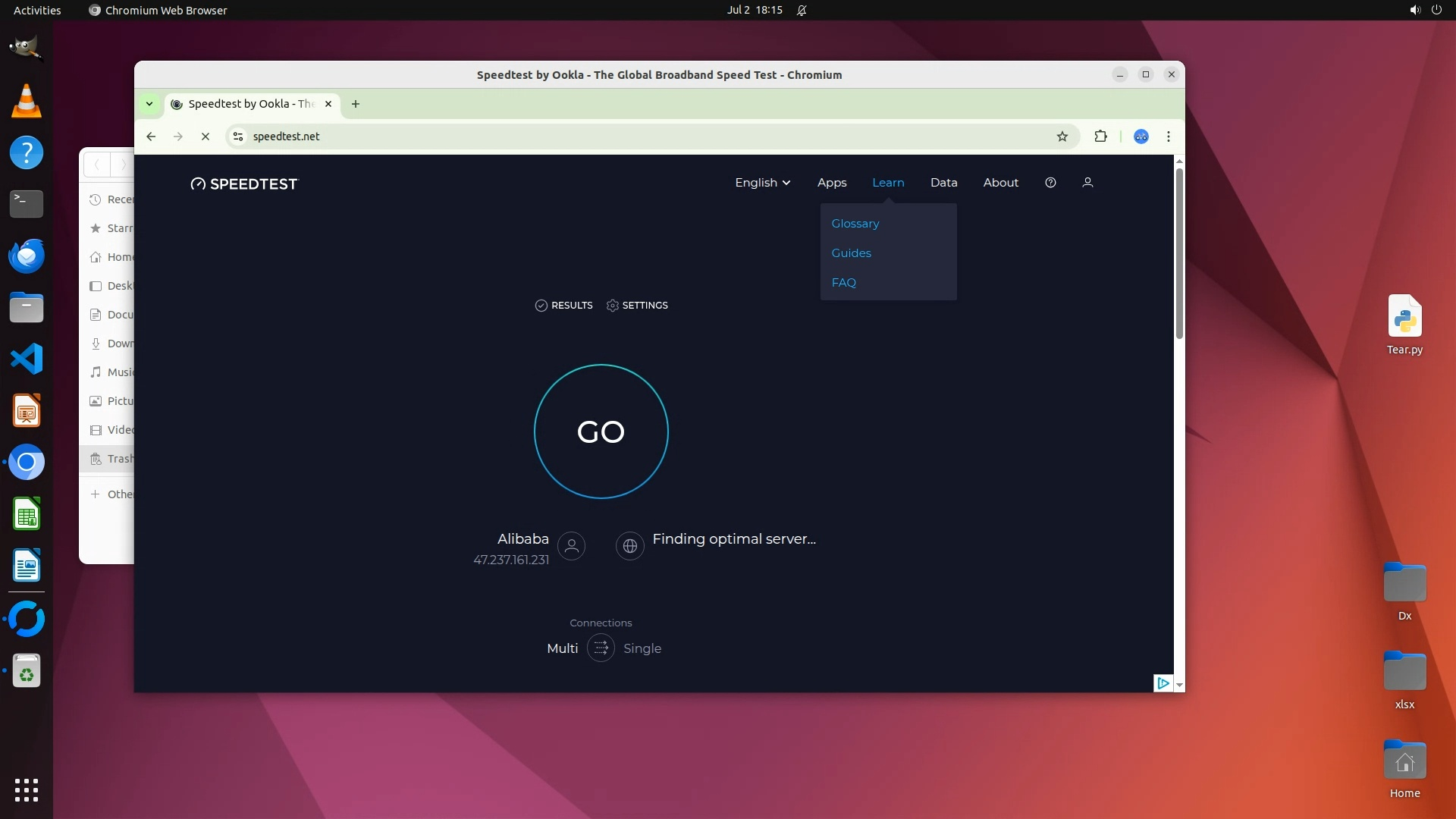
Task: Stop page loading with X icon
Action: [205, 136]
